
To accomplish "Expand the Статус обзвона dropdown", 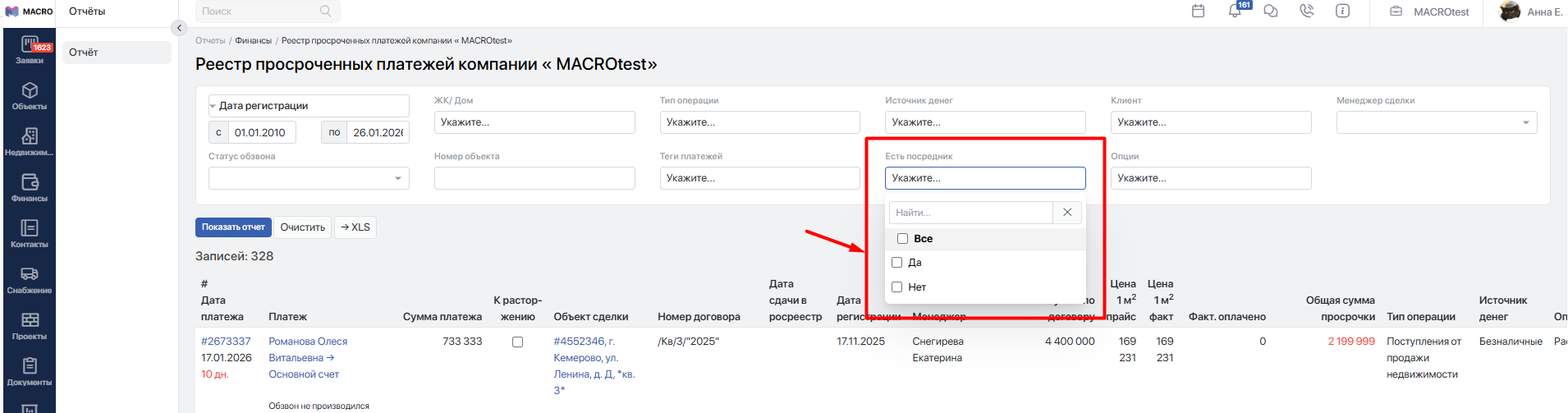I will tap(309, 178).
